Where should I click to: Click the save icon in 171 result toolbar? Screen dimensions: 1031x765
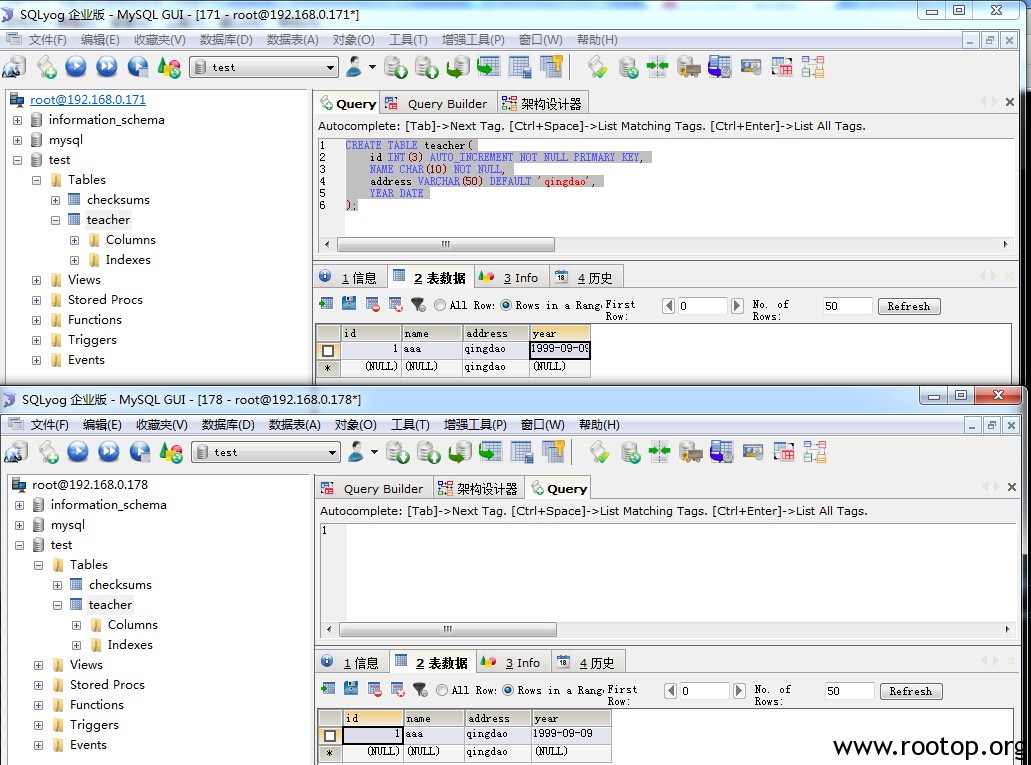349,304
